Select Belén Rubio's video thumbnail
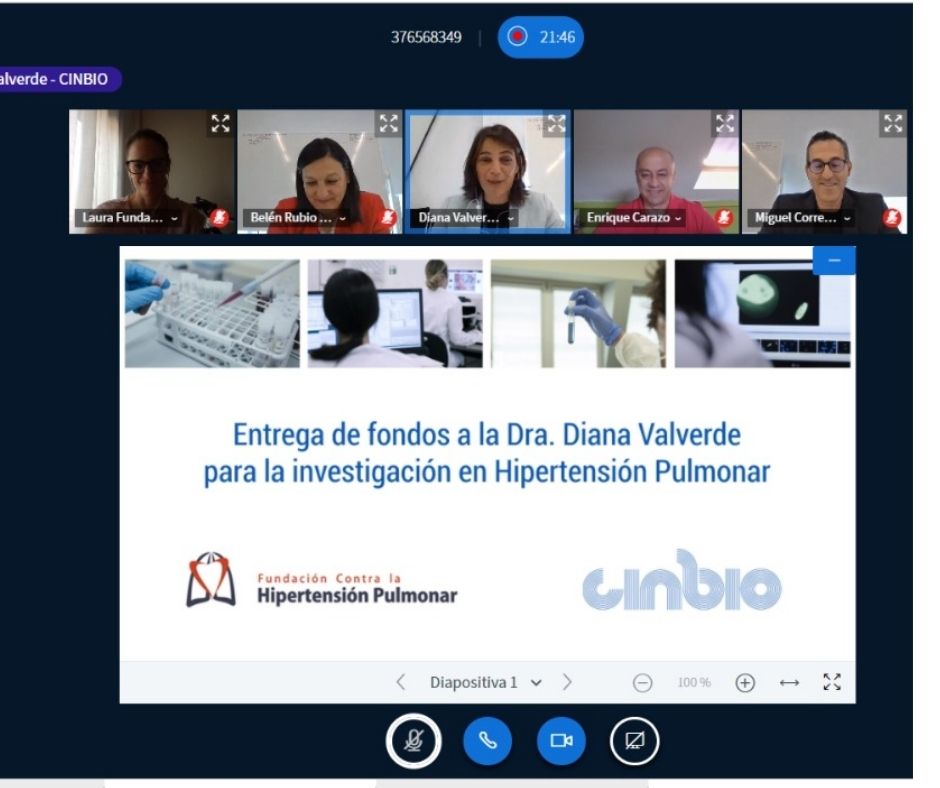Screen dimensions: 940x788 click(x=320, y=172)
